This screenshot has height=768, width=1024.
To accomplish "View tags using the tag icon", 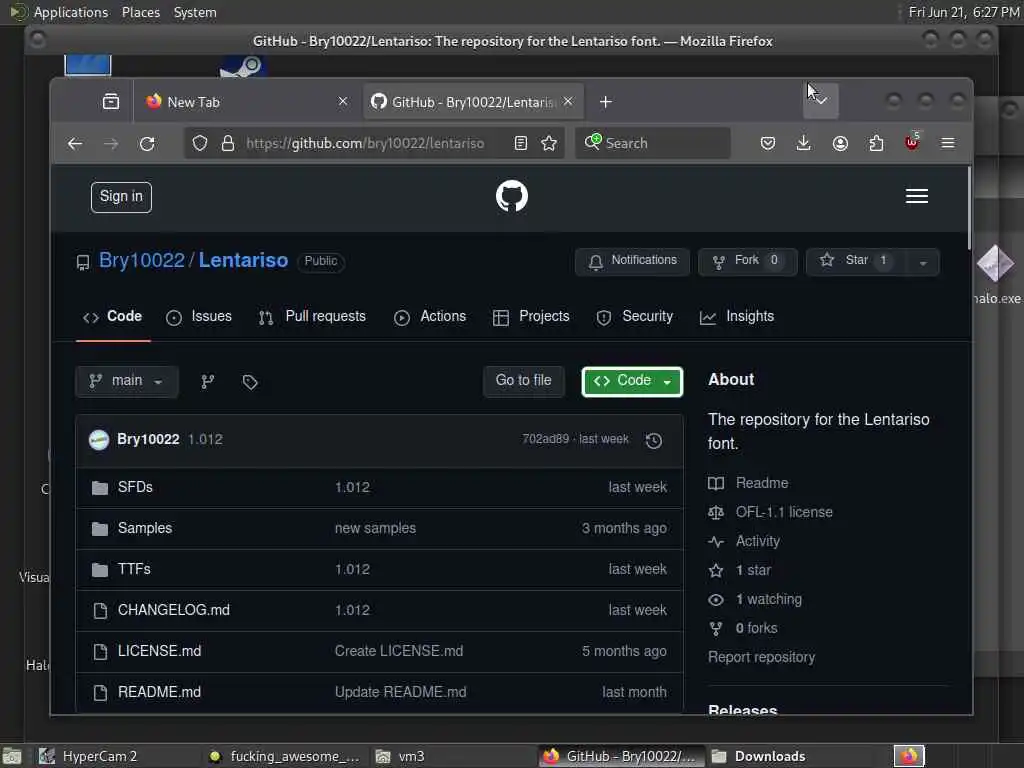I will pyautogui.click(x=250, y=381).
